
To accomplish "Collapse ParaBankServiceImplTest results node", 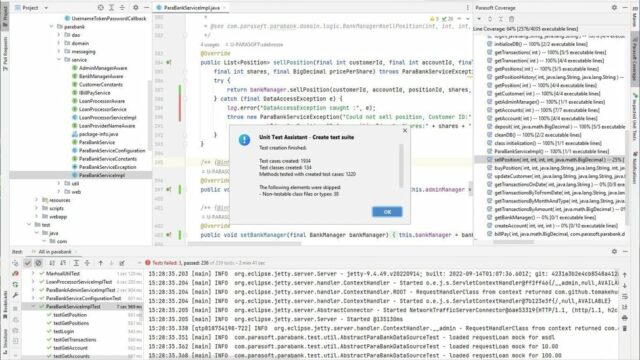I will (33, 306).
